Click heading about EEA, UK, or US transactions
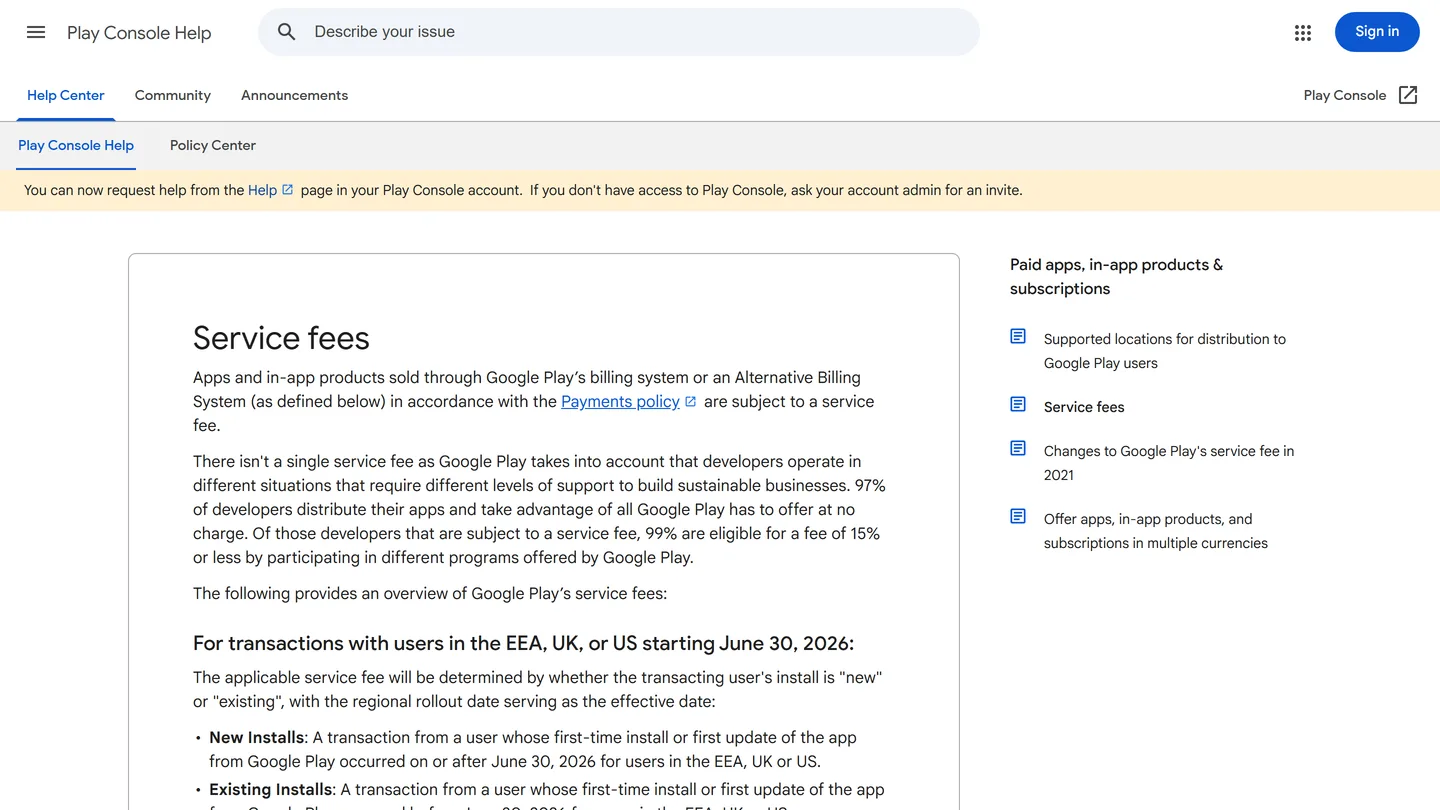This screenshot has width=1440, height=810. (x=523, y=643)
